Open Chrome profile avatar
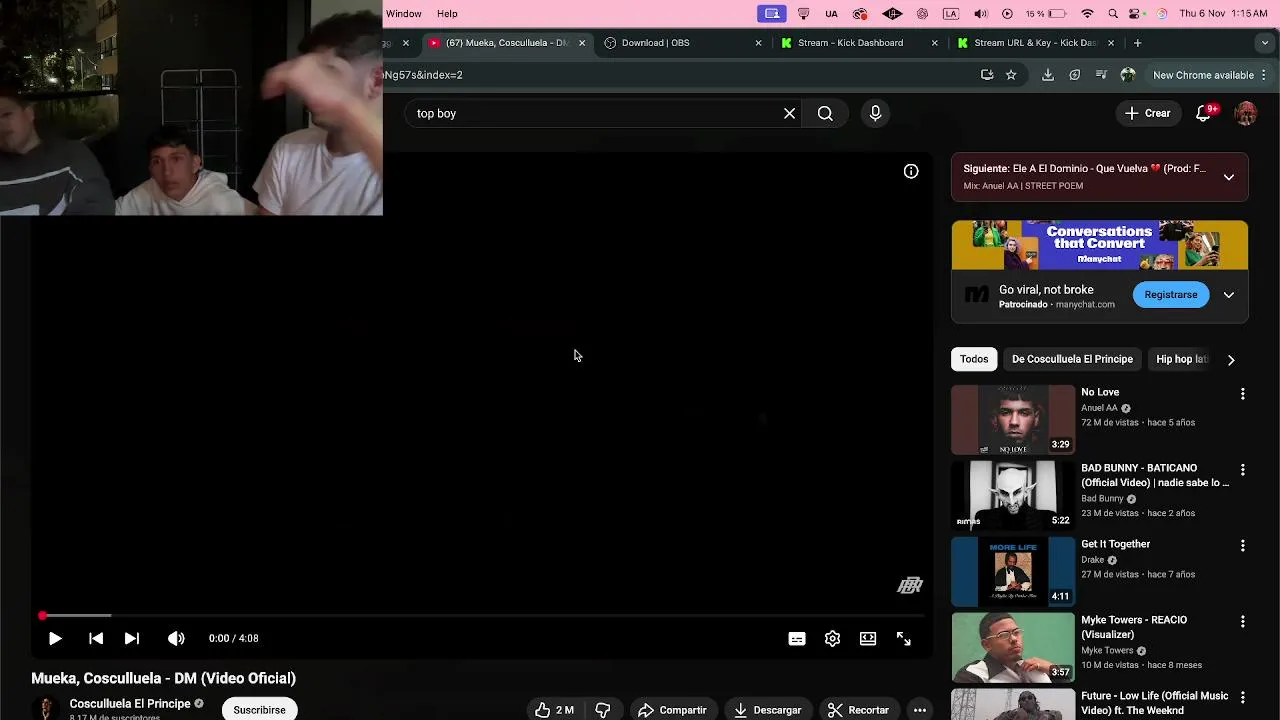Viewport: 1280px width, 720px height. tap(1128, 75)
